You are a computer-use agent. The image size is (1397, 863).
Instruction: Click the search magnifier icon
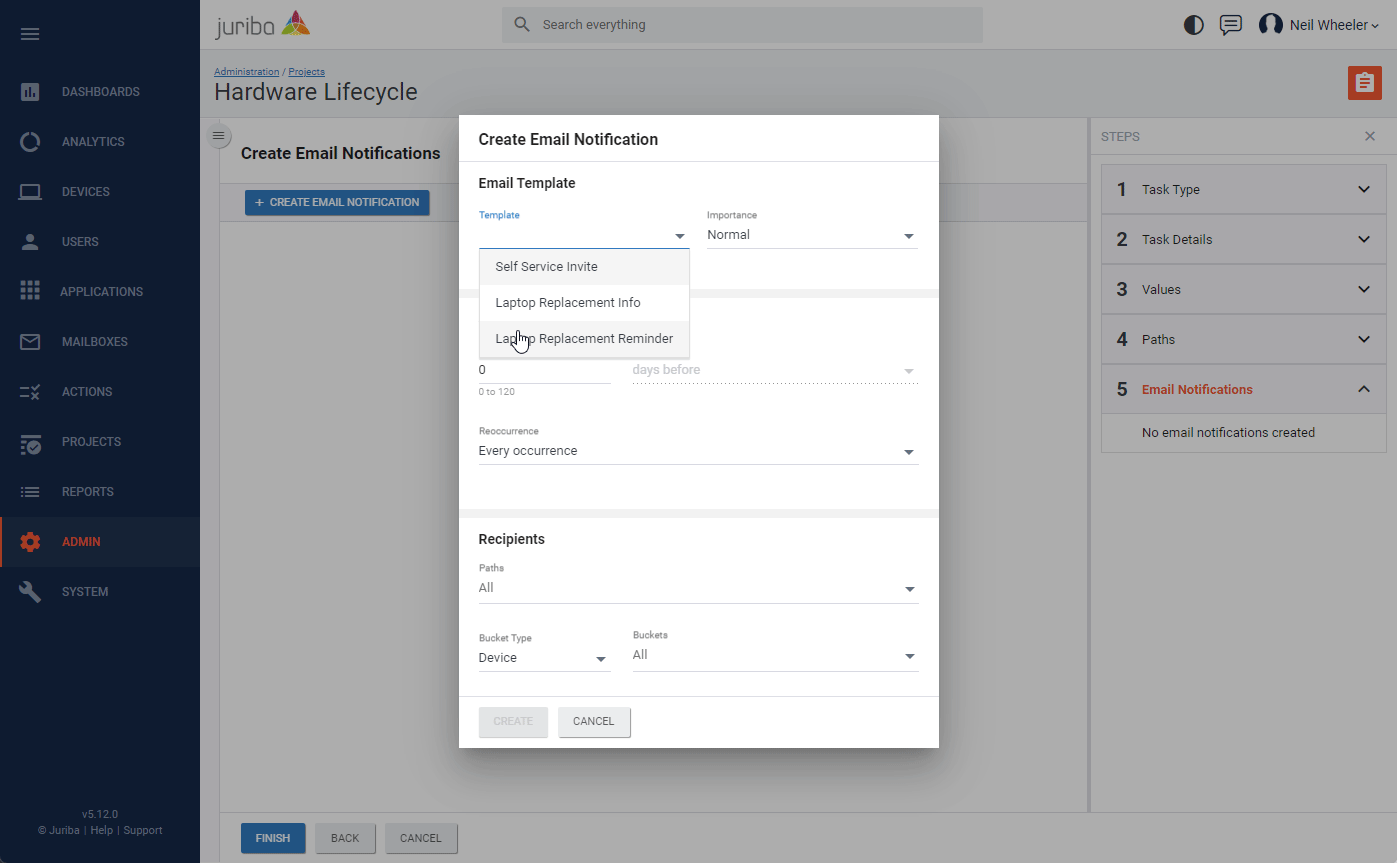point(521,25)
